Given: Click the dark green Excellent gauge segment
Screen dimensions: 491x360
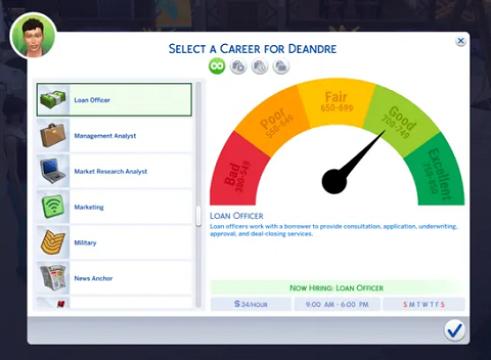Looking at the screenshot, I should point(436,173).
